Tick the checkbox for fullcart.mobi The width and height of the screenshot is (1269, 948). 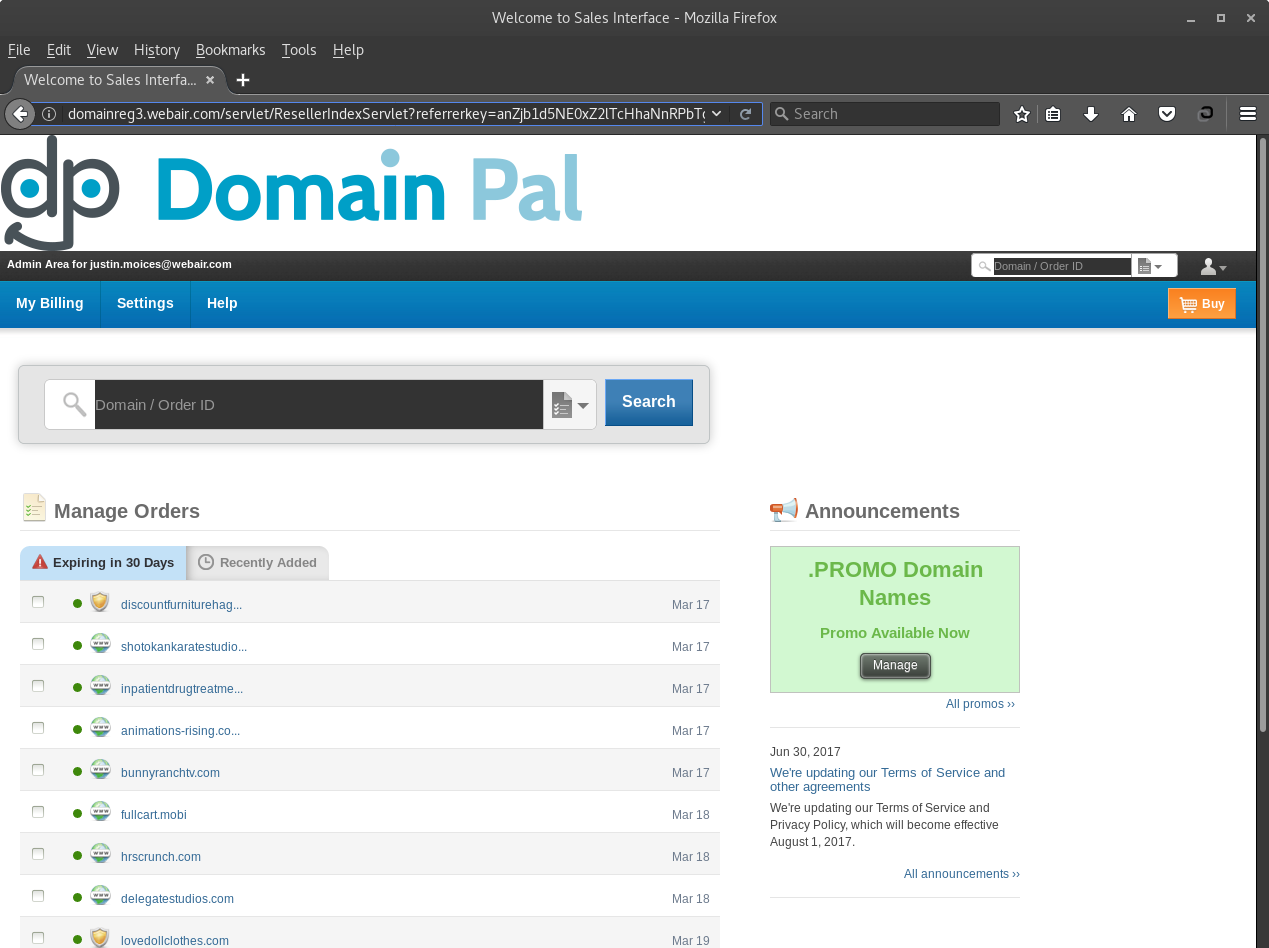pyautogui.click(x=38, y=812)
